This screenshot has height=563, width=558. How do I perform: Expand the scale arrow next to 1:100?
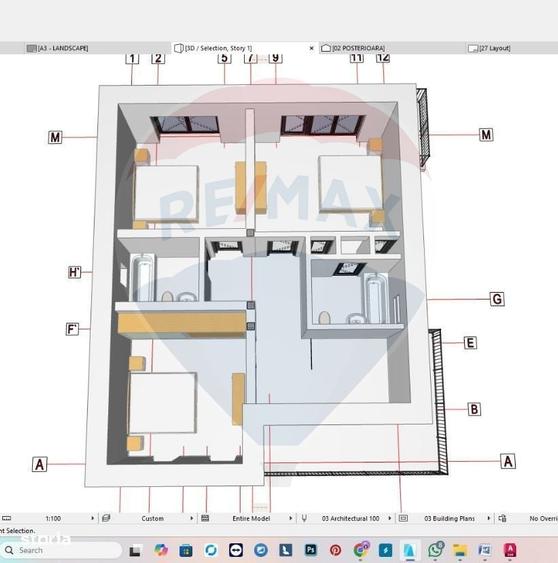coord(92,518)
